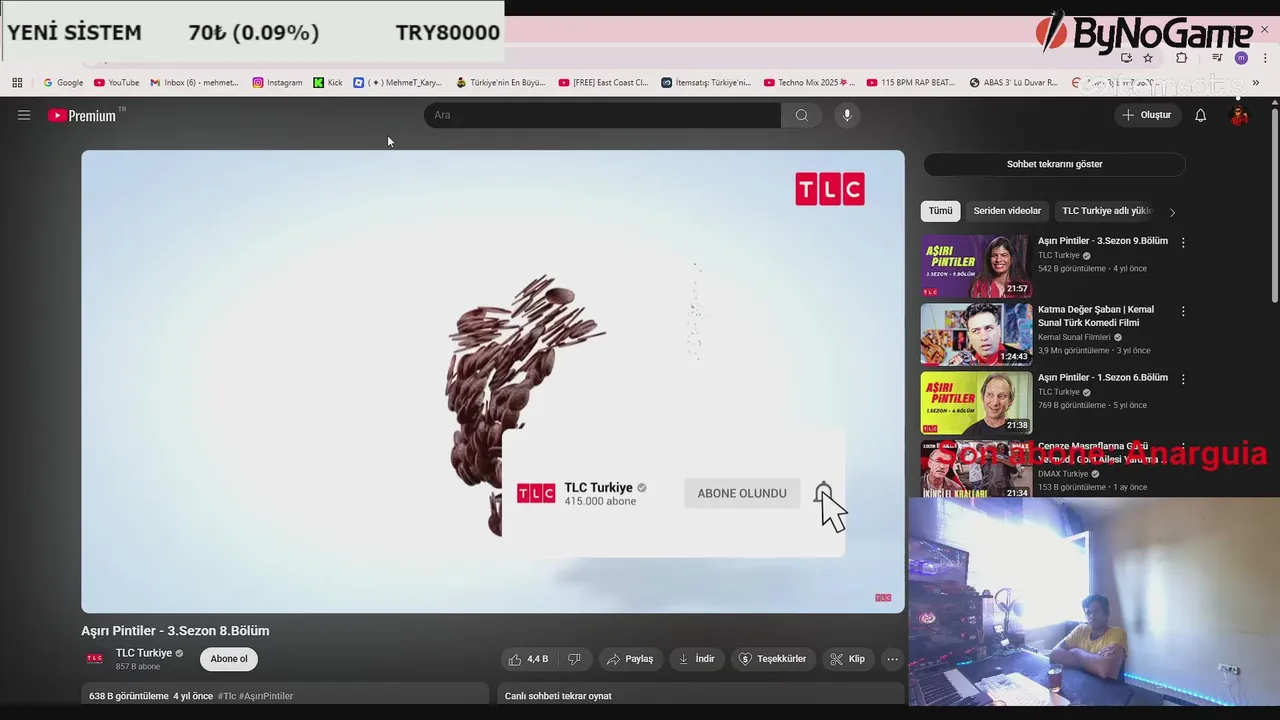Image resolution: width=1280 pixels, height=720 pixels.
Task: Dislike the video with thumbs down
Action: click(574, 659)
